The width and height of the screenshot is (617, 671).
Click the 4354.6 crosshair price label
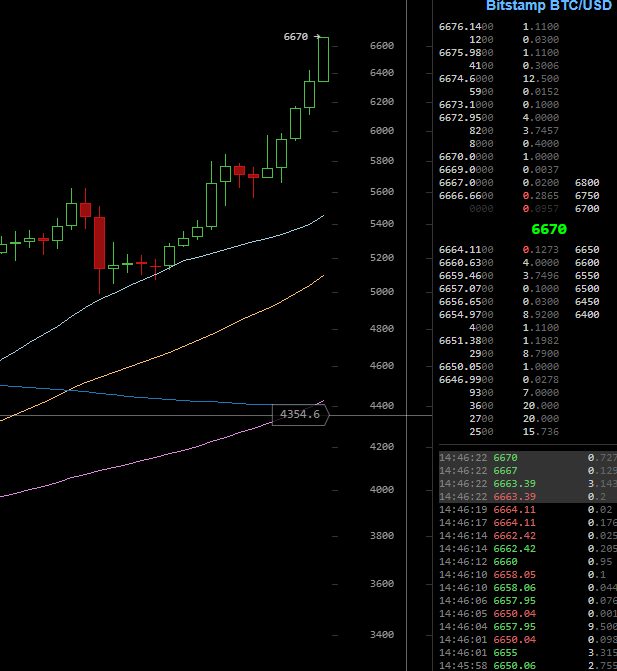pyautogui.click(x=300, y=414)
